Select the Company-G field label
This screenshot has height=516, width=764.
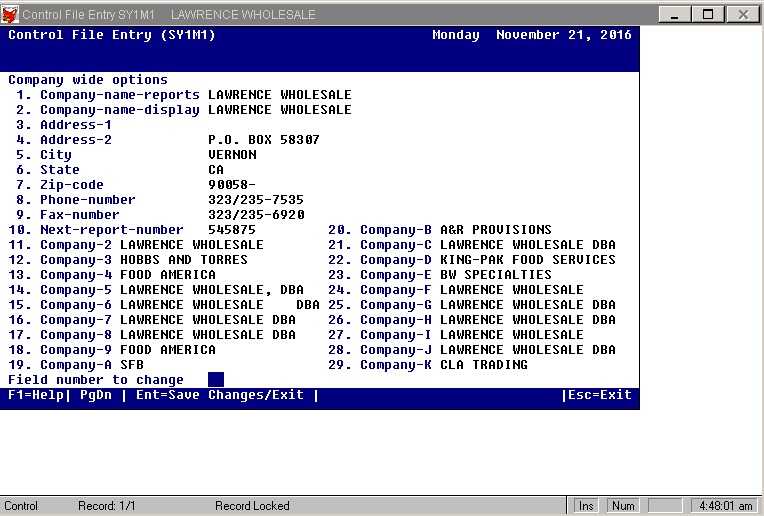[x=396, y=305]
